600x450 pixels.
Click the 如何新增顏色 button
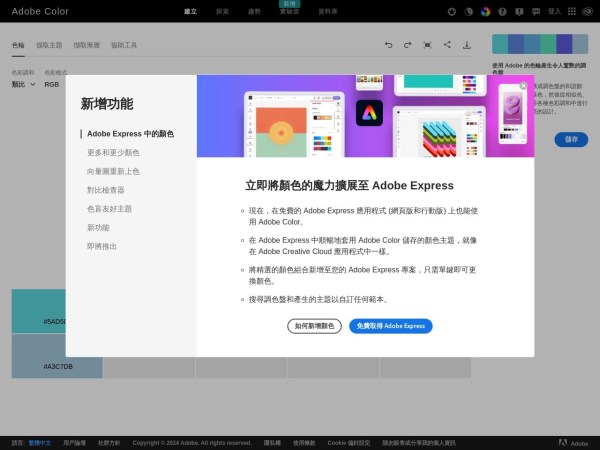(314, 326)
